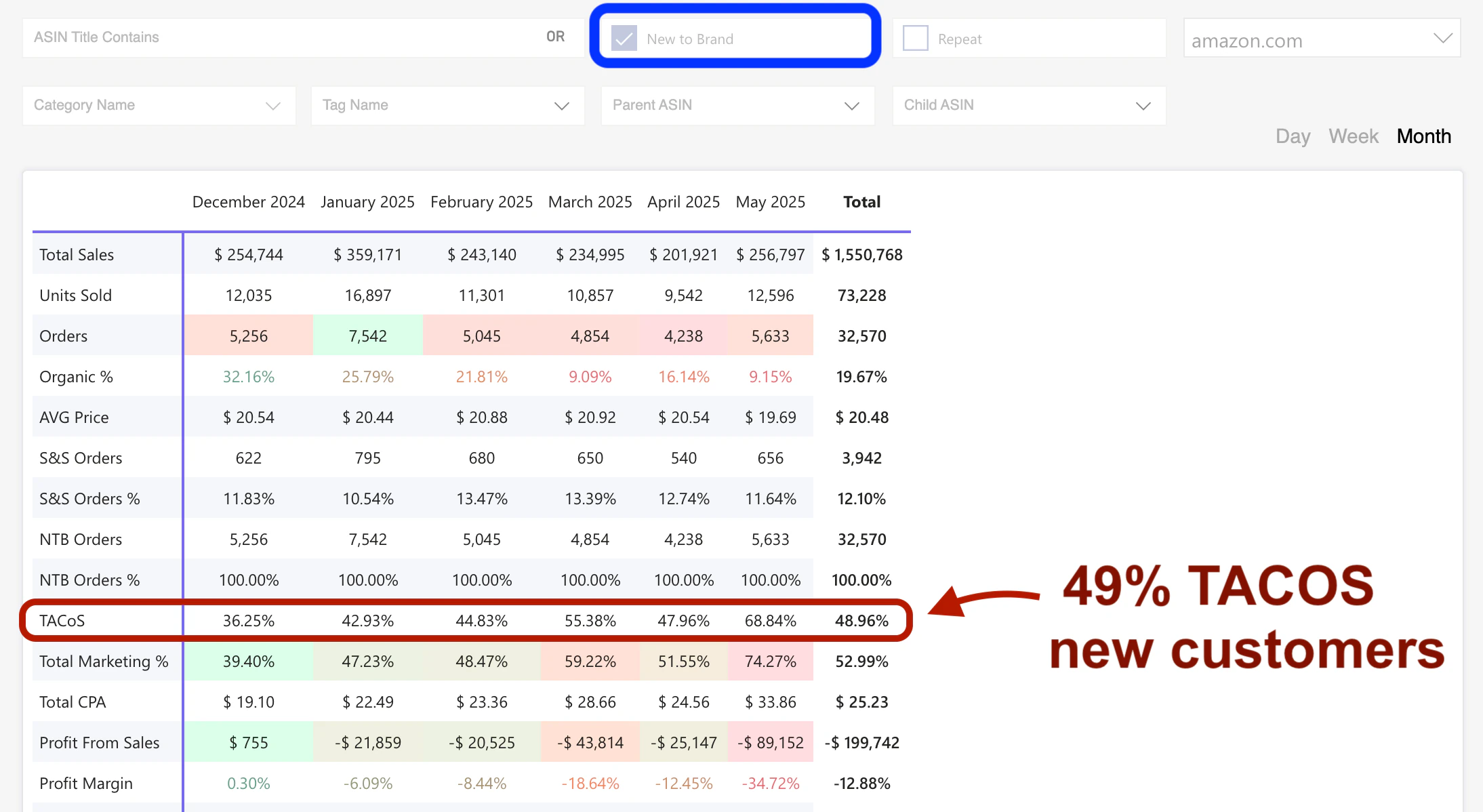This screenshot has width=1483, height=812.
Task: Switch to the Week view
Action: coord(1354,136)
